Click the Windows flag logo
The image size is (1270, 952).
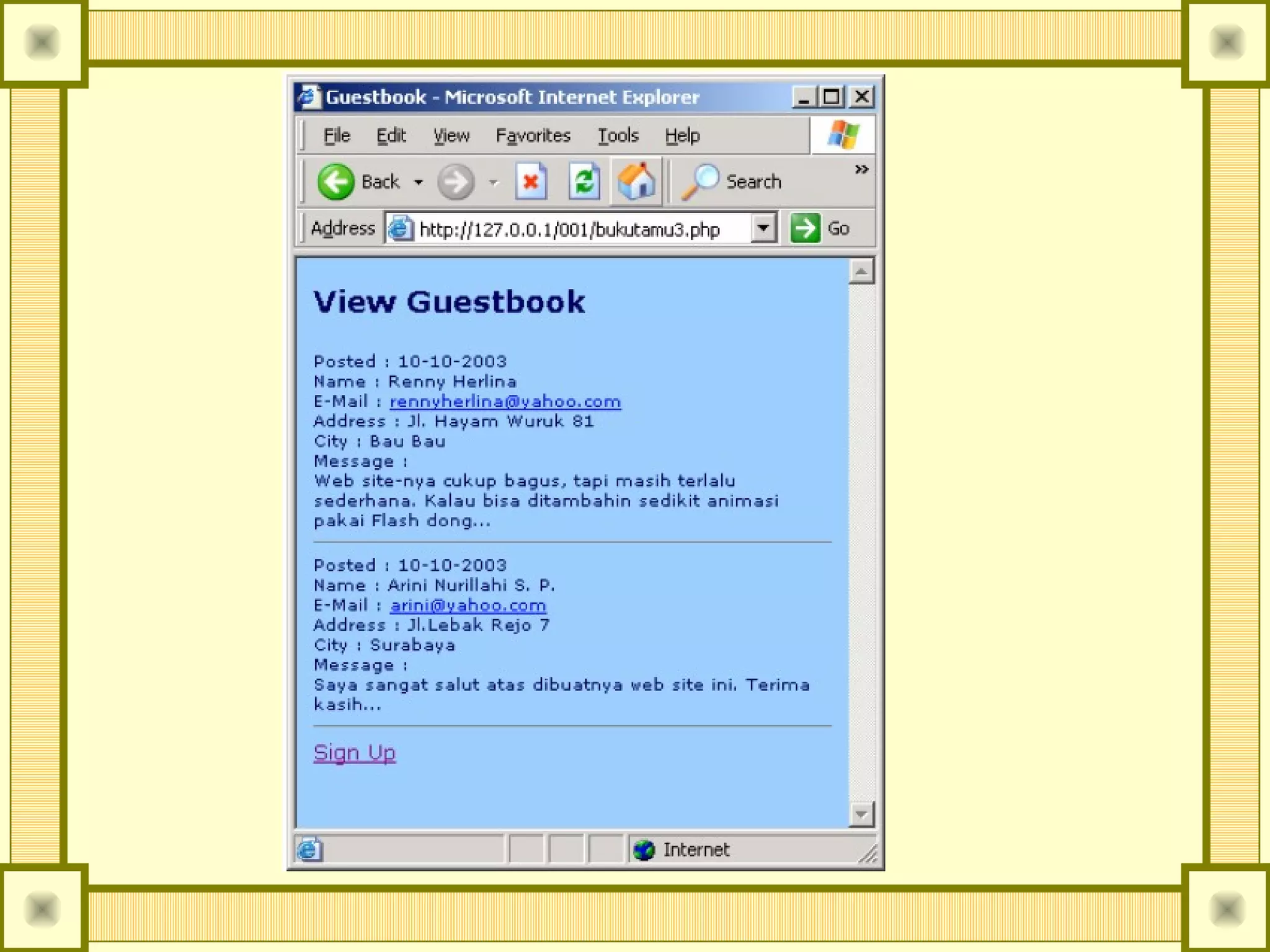pyautogui.click(x=843, y=134)
